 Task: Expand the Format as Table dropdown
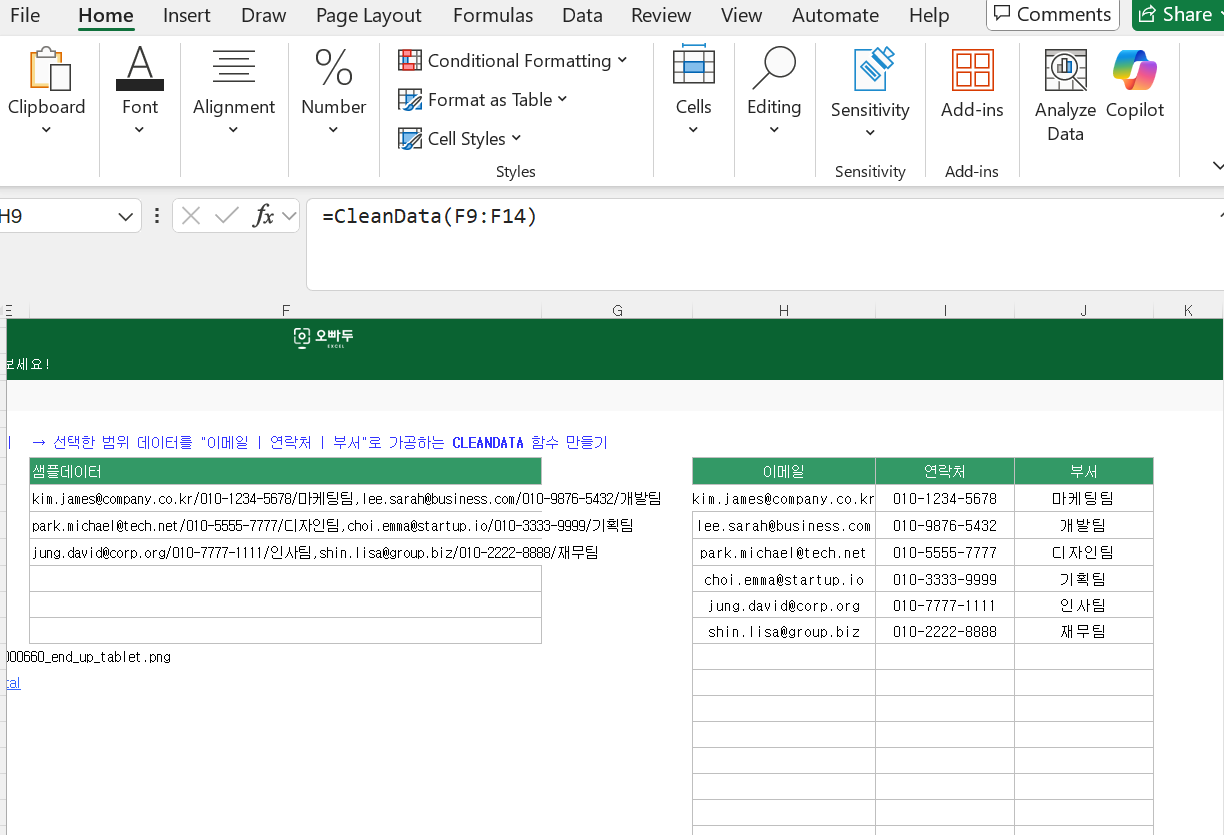[x=562, y=99]
